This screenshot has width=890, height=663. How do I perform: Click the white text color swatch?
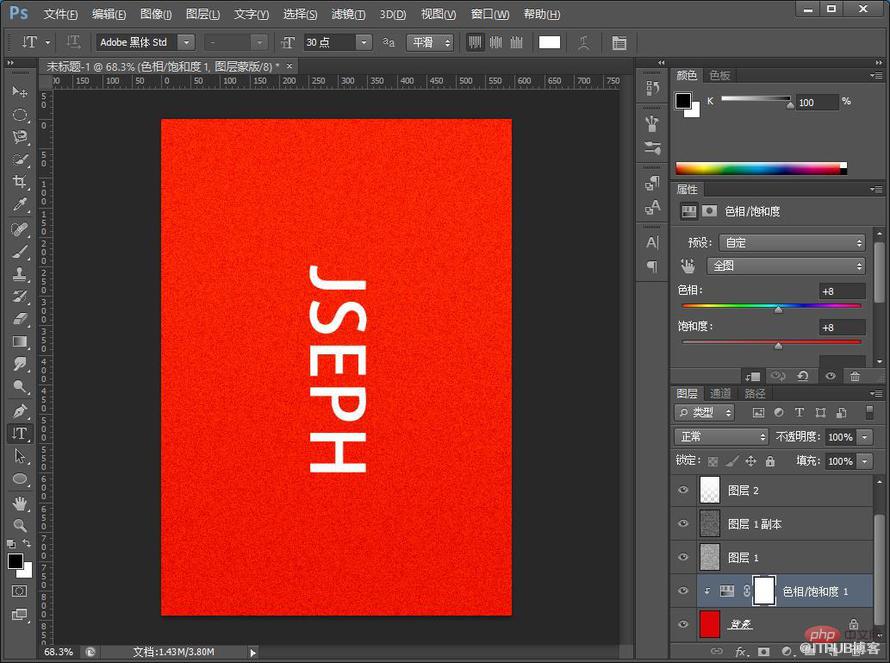pyautogui.click(x=549, y=43)
